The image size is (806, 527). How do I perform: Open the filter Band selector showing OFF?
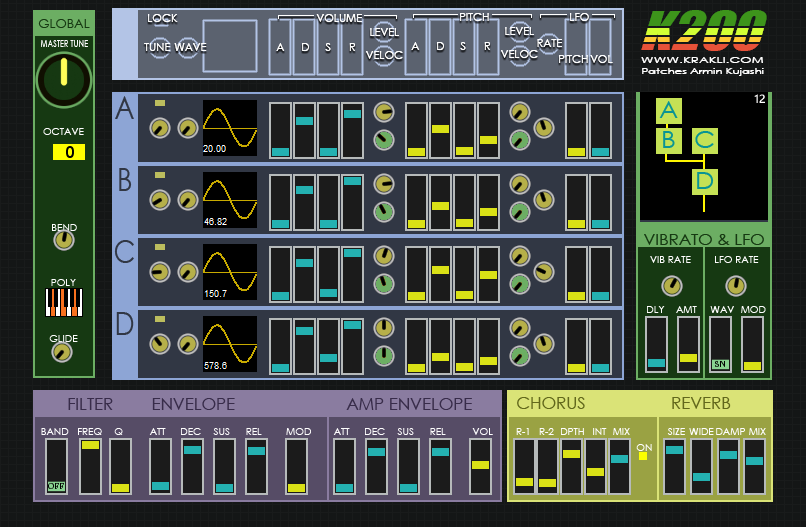pos(56,466)
